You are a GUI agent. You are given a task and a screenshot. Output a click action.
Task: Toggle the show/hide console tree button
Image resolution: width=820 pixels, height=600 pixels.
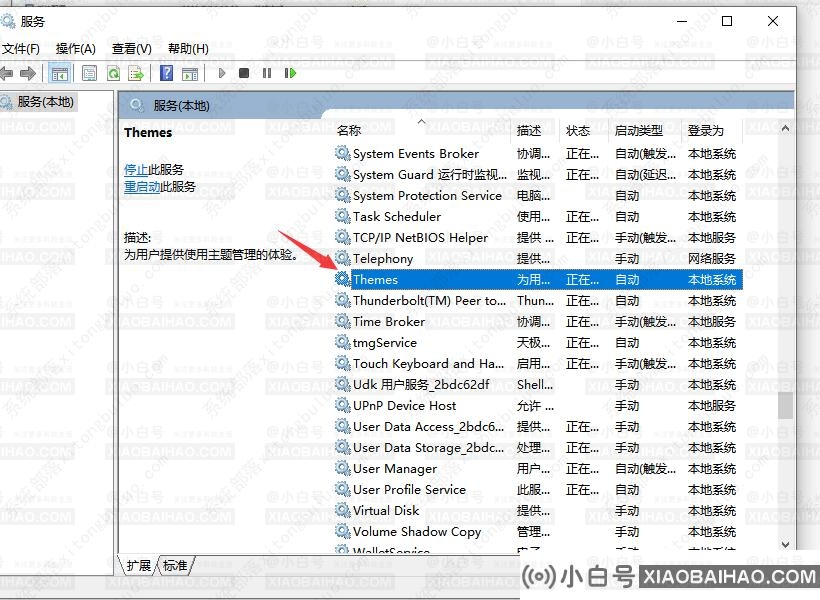click(60, 73)
